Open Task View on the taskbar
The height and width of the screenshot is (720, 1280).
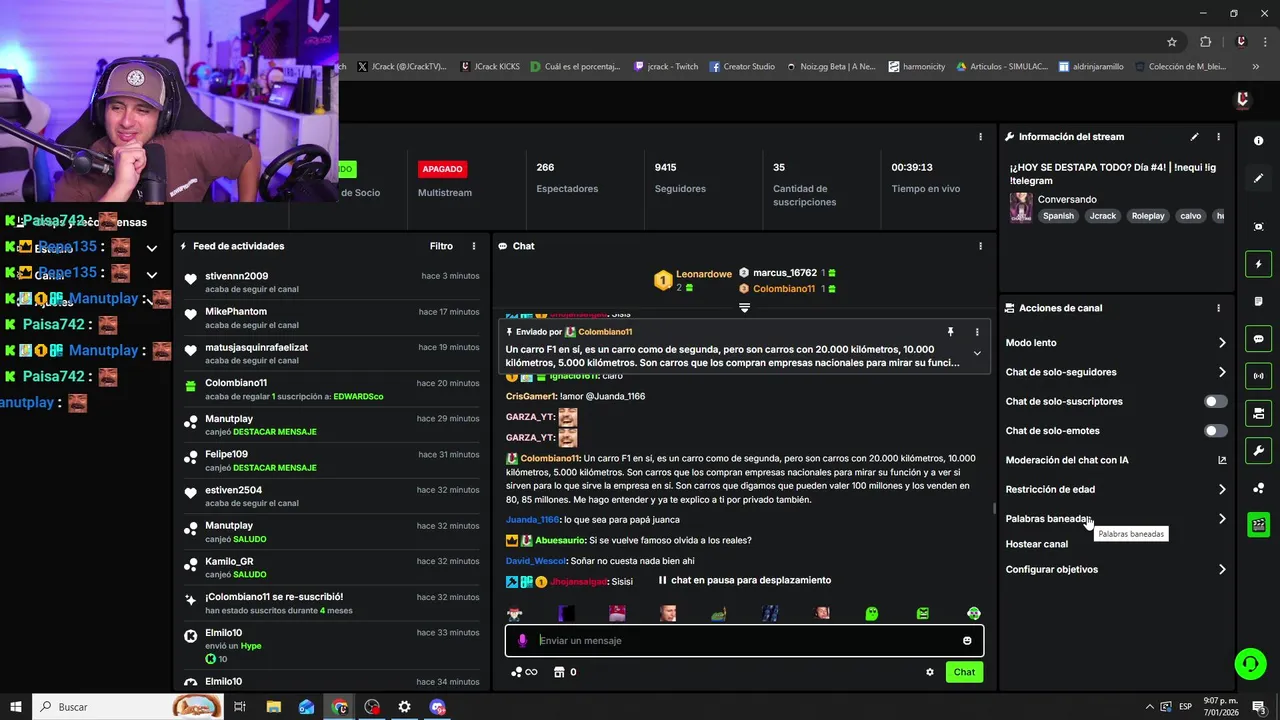[240, 707]
